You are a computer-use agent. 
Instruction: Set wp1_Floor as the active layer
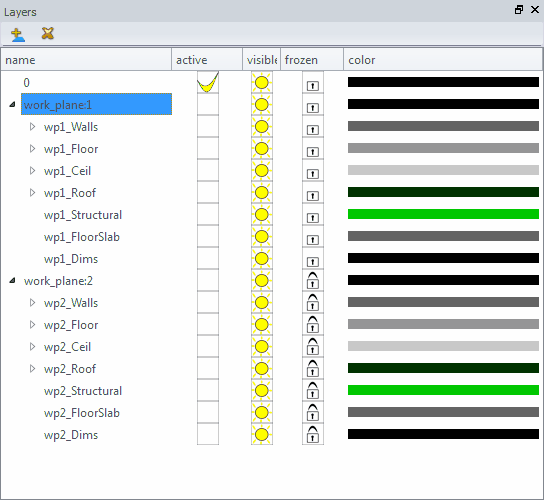pyautogui.click(x=208, y=149)
